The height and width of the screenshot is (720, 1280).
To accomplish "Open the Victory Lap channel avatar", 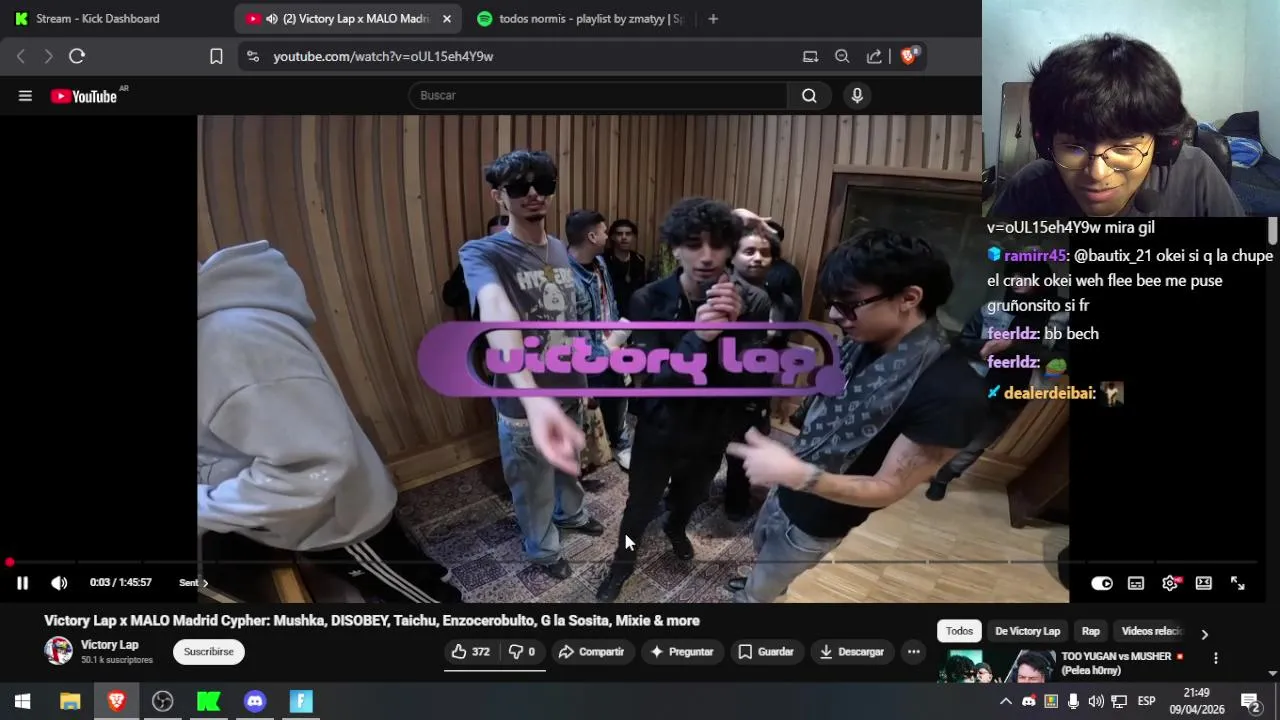I will [x=58, y=651].
